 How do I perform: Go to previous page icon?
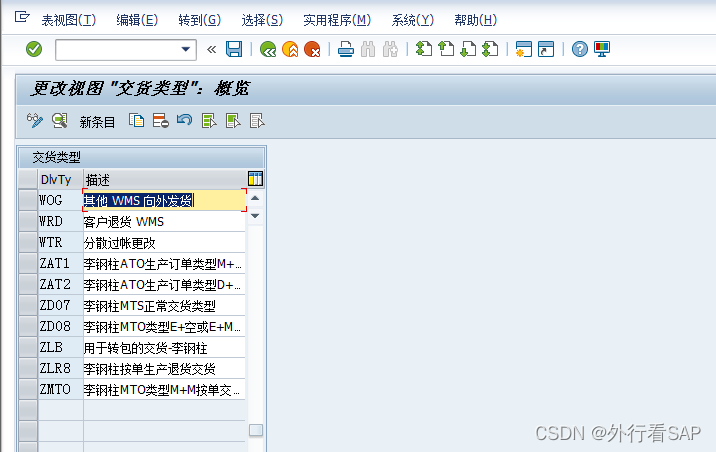[446, 49]
